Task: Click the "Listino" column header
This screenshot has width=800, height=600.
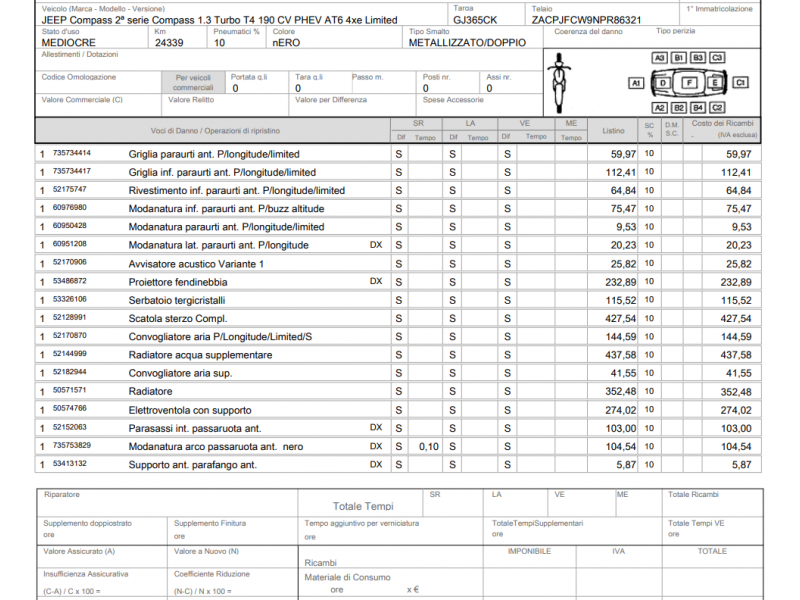Action: [x=613, y=131]
